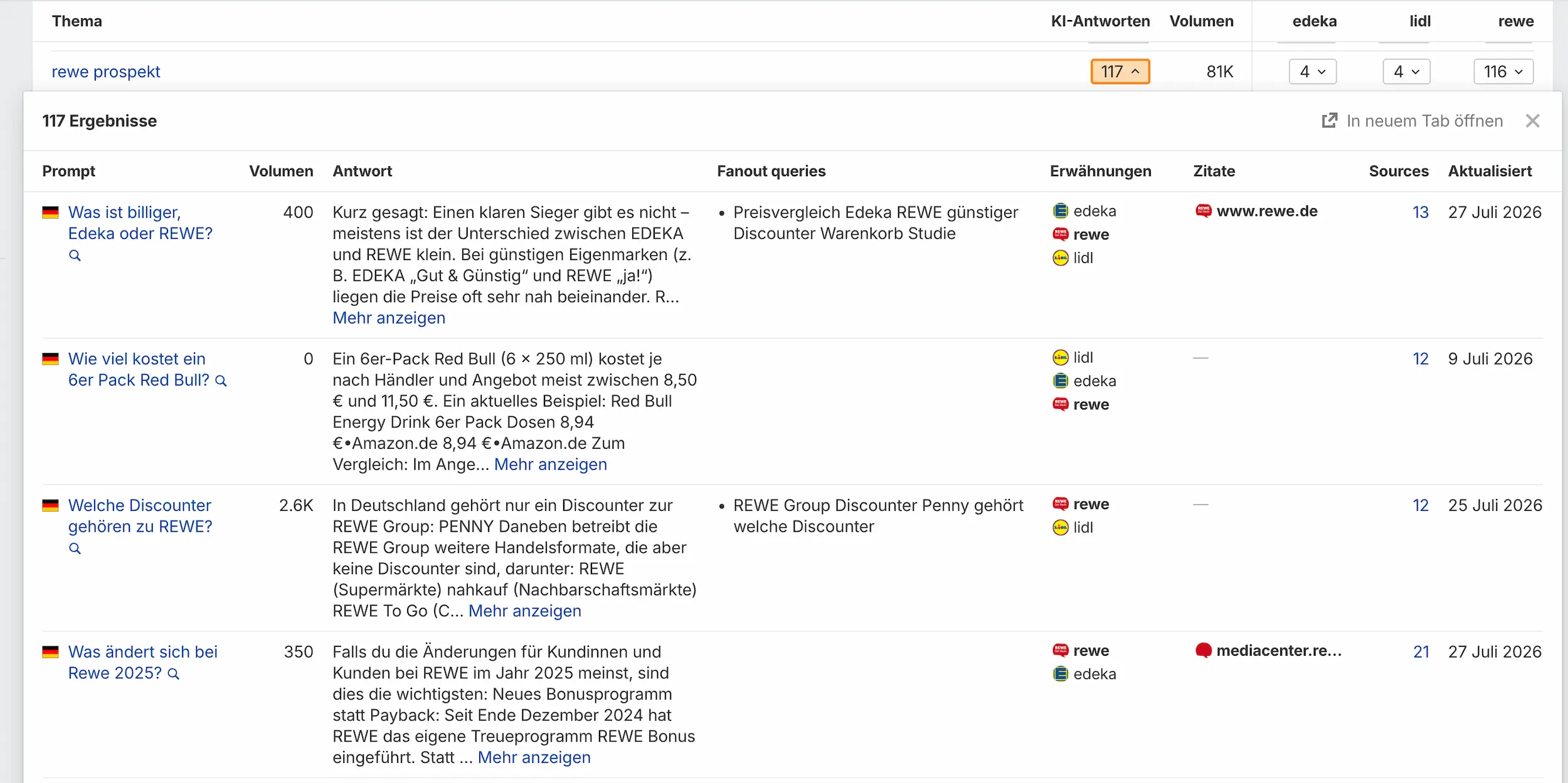Screen dimensions: 1568x783
Task: Click the 'Prompt' column header
Action: point(69,171)
